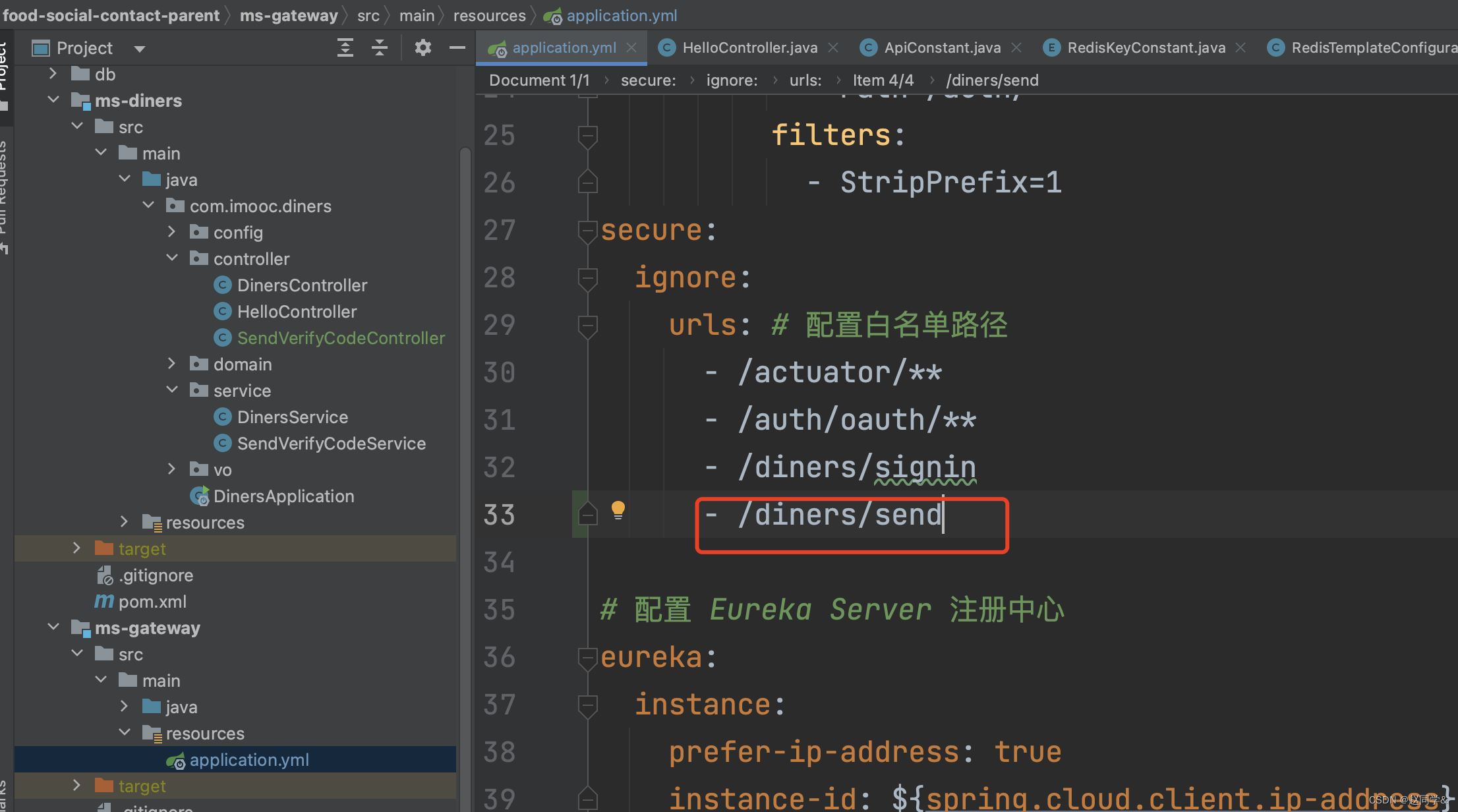Open the Project view dropdown arrow

tap(139, 48)
